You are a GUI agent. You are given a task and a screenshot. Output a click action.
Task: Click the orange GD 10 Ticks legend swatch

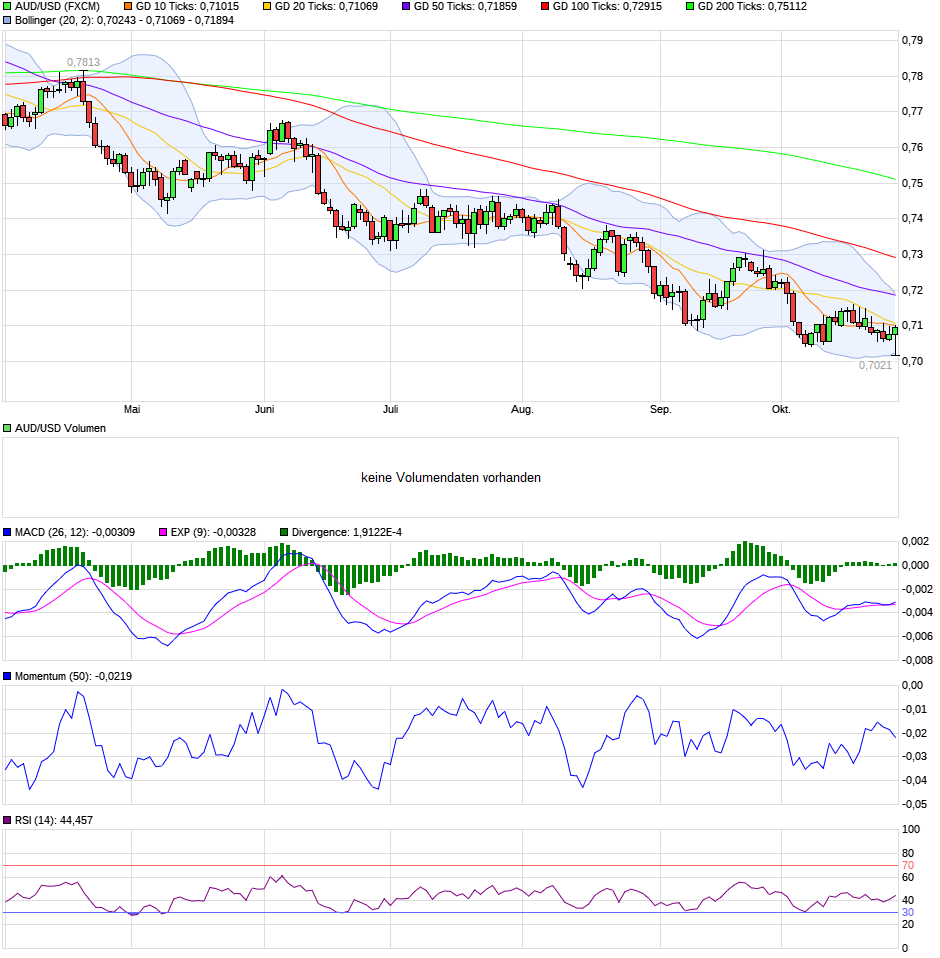[128, 7]
